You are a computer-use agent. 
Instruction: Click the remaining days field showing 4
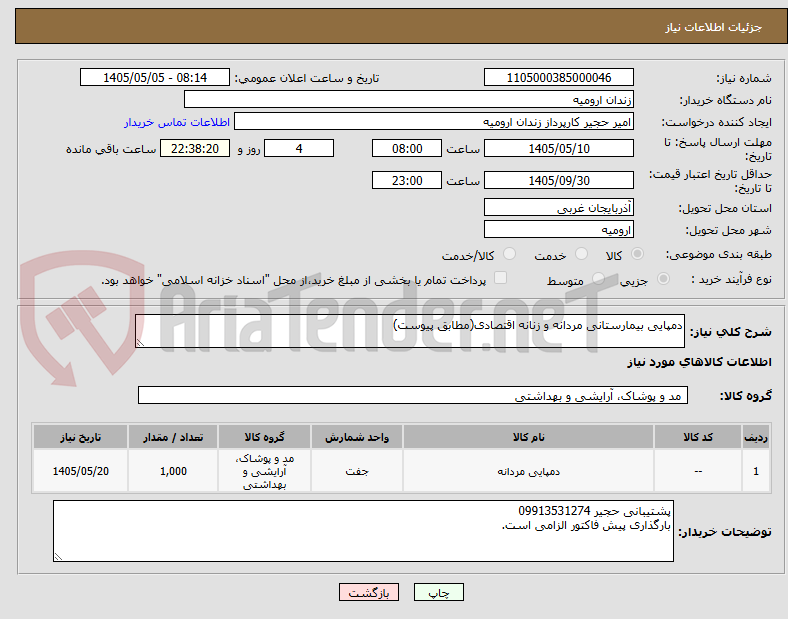pos(299,148)
